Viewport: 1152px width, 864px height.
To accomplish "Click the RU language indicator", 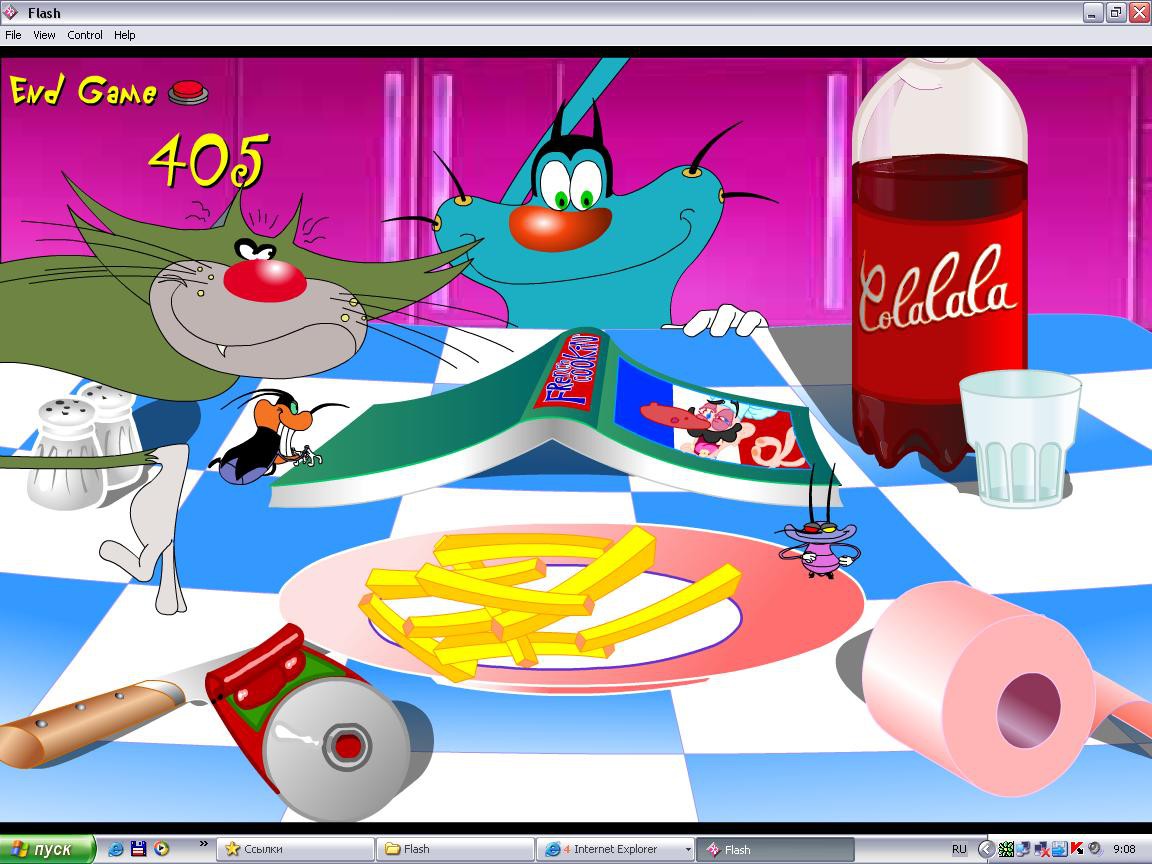I will coord(959,849).
